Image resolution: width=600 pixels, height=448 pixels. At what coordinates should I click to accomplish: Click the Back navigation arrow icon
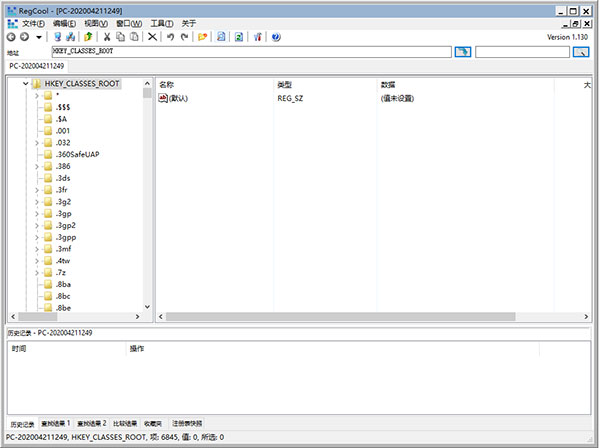point(11,37)
